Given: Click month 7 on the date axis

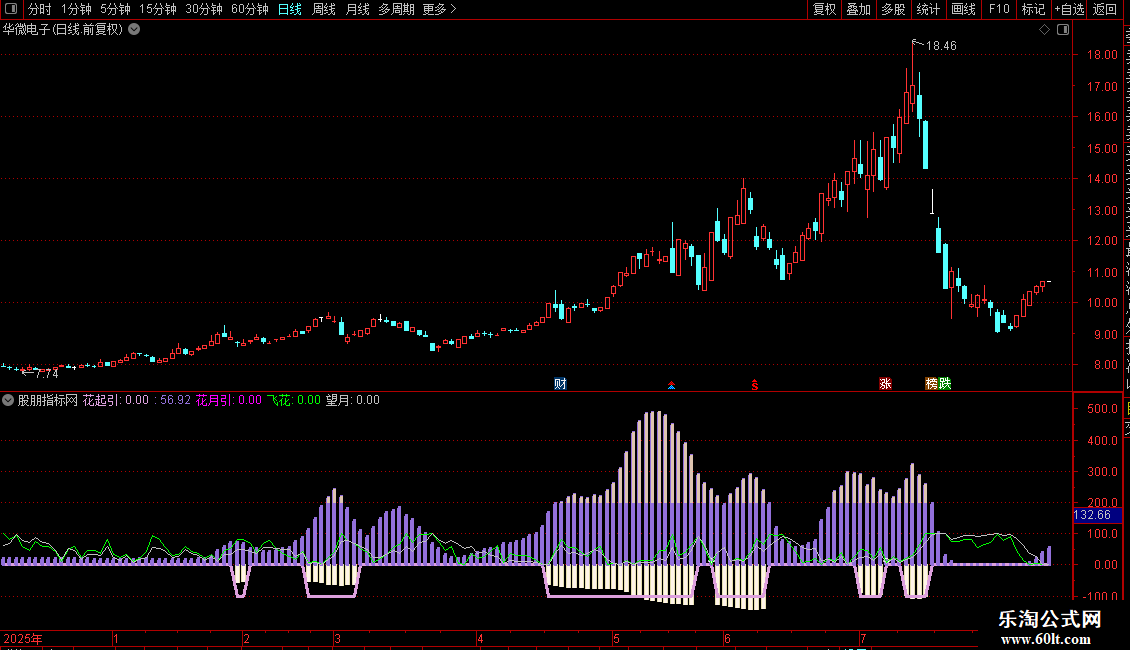Looking at the screenshot, I should click(x=863, y=638).
